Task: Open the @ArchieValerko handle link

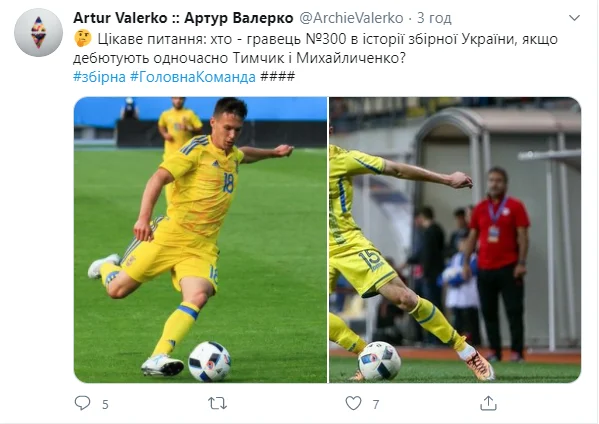Action: pyautogui.click(x=351, y=18)
